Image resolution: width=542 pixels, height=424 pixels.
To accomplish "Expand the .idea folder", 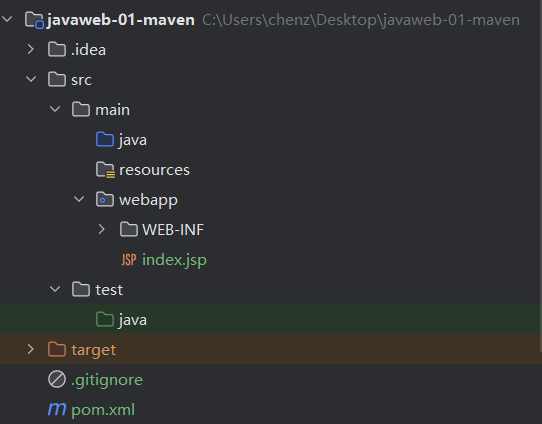I will (31, 49).
